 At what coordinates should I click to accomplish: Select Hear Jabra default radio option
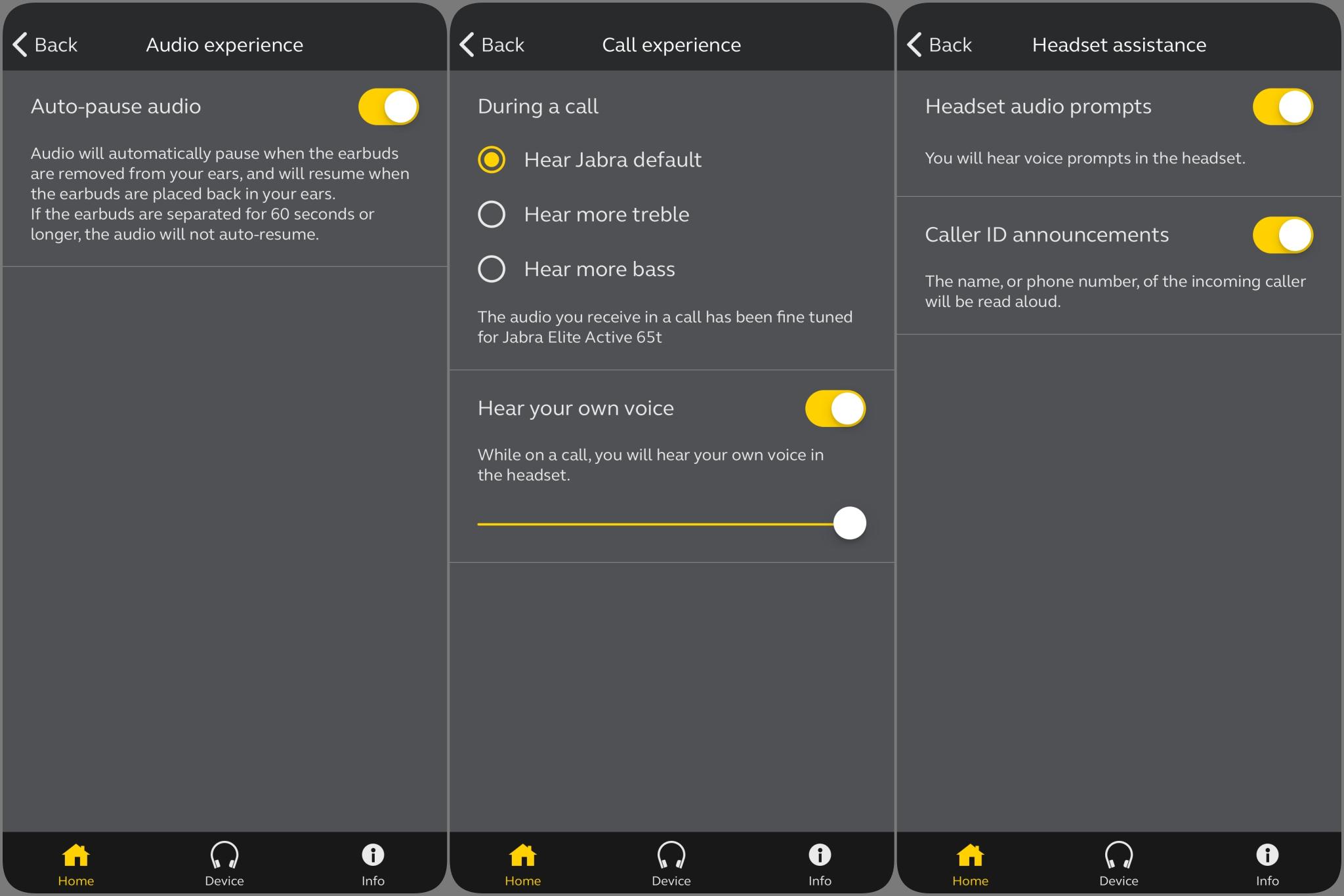point(492,159)
